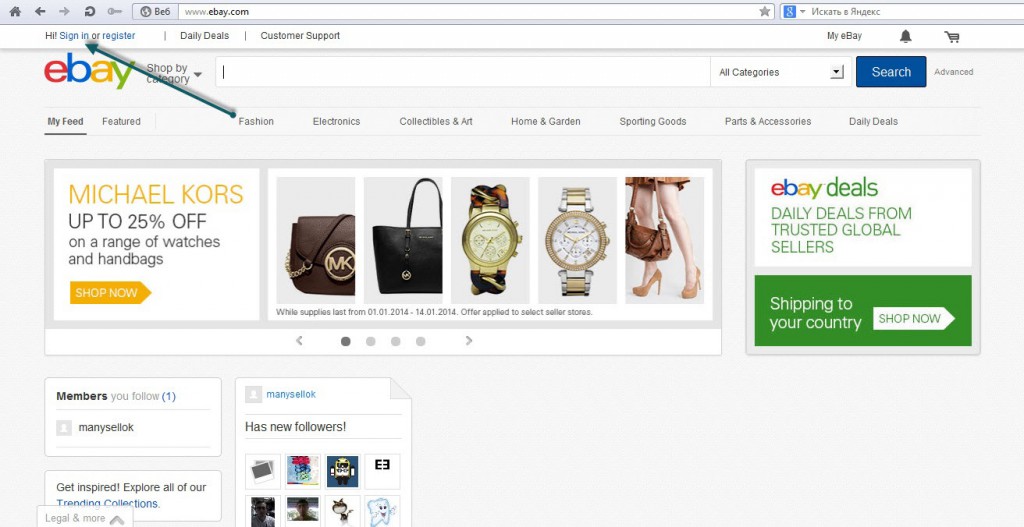1024x527 pixels.
Task: Open eBay notifications bell icon
Action: point(906,36)
